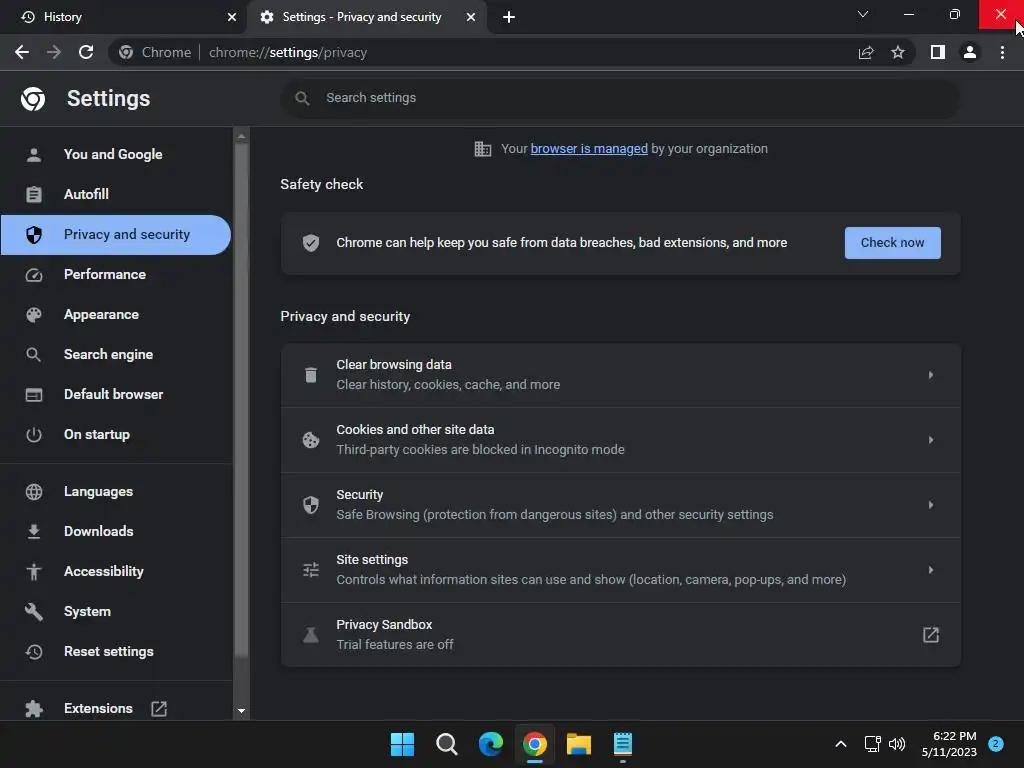Expand the Security row arrow
This screenshot has height=768, width=1024.
pos(931,505)
